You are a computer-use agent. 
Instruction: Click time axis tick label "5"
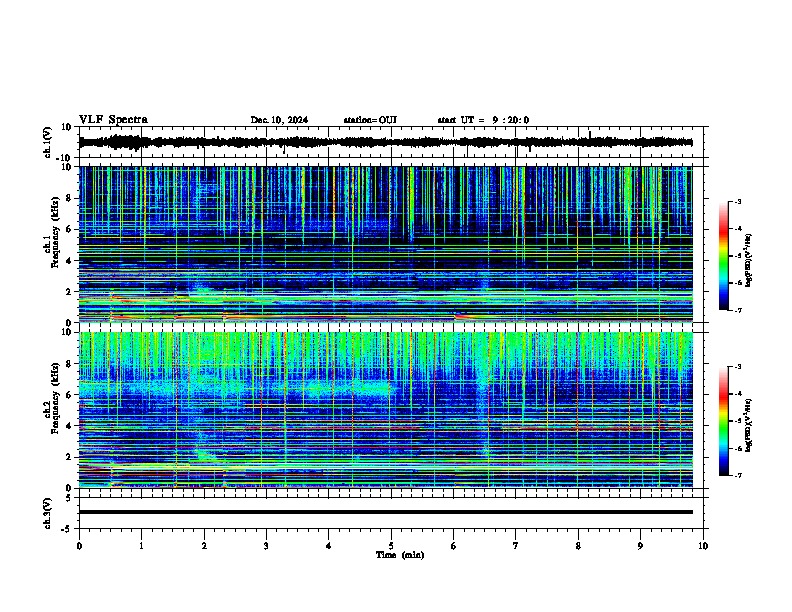[391, 546]
